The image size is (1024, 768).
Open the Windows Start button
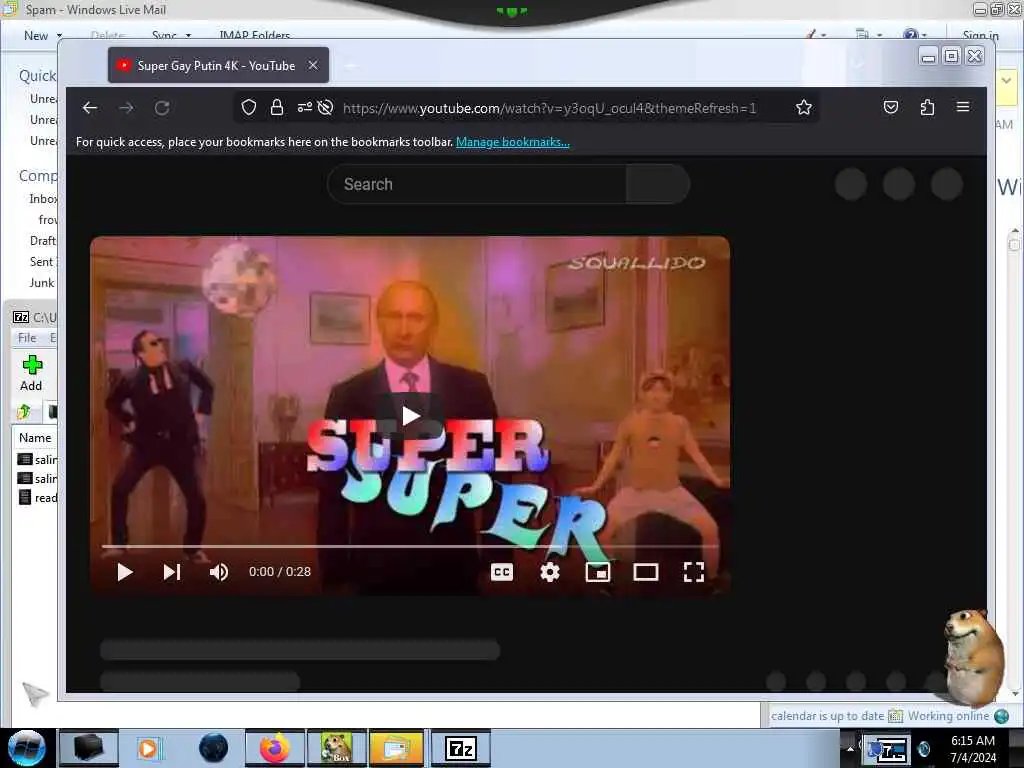coord(26,748)
